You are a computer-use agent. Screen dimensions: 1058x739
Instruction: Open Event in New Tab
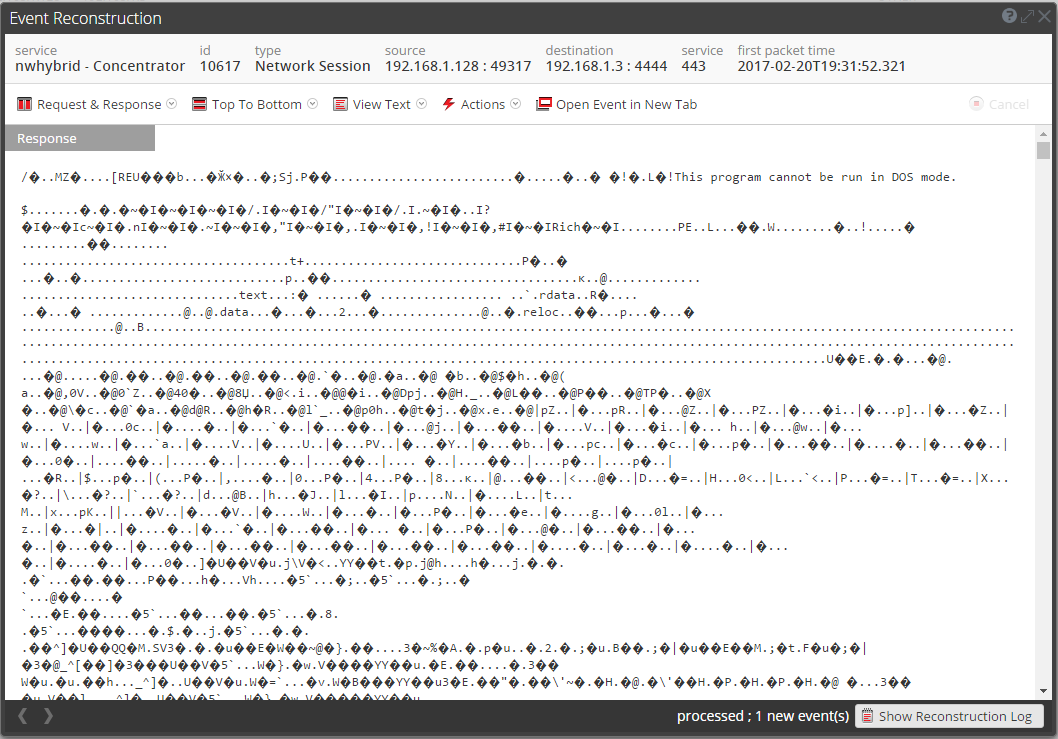(x=617, y=103)
